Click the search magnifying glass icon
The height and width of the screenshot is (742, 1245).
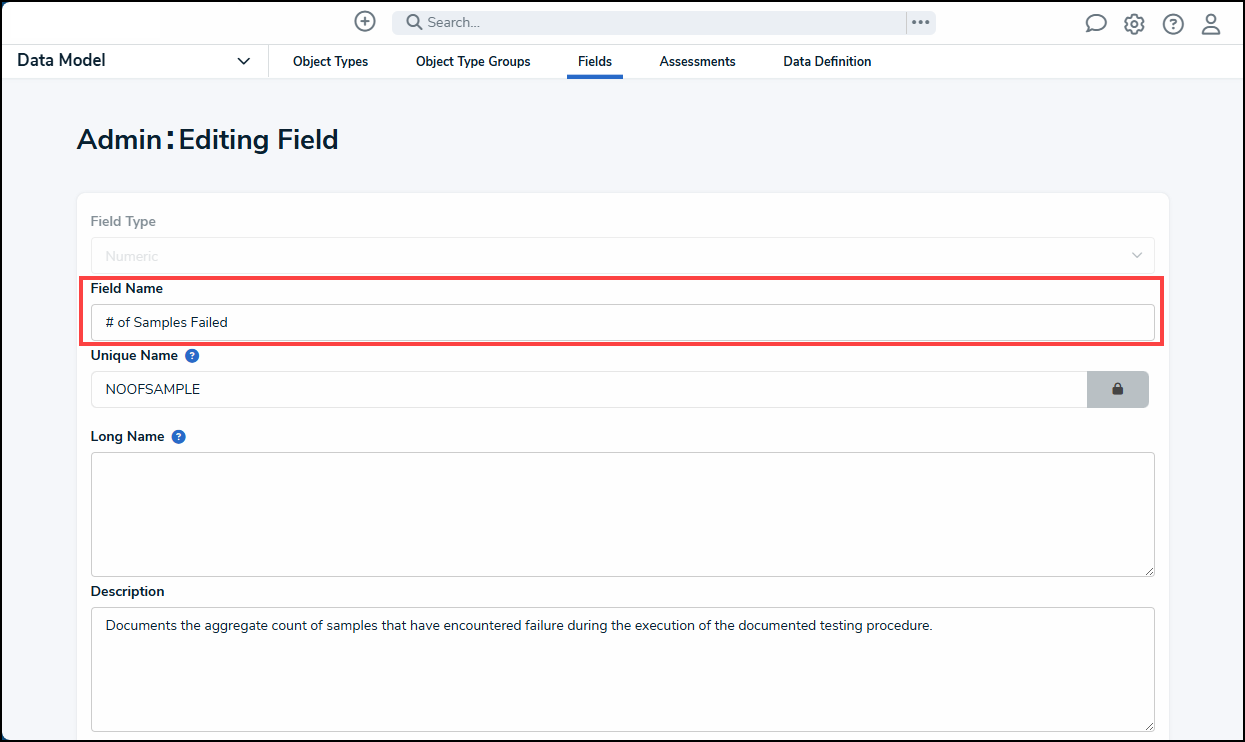pos(413,22)
